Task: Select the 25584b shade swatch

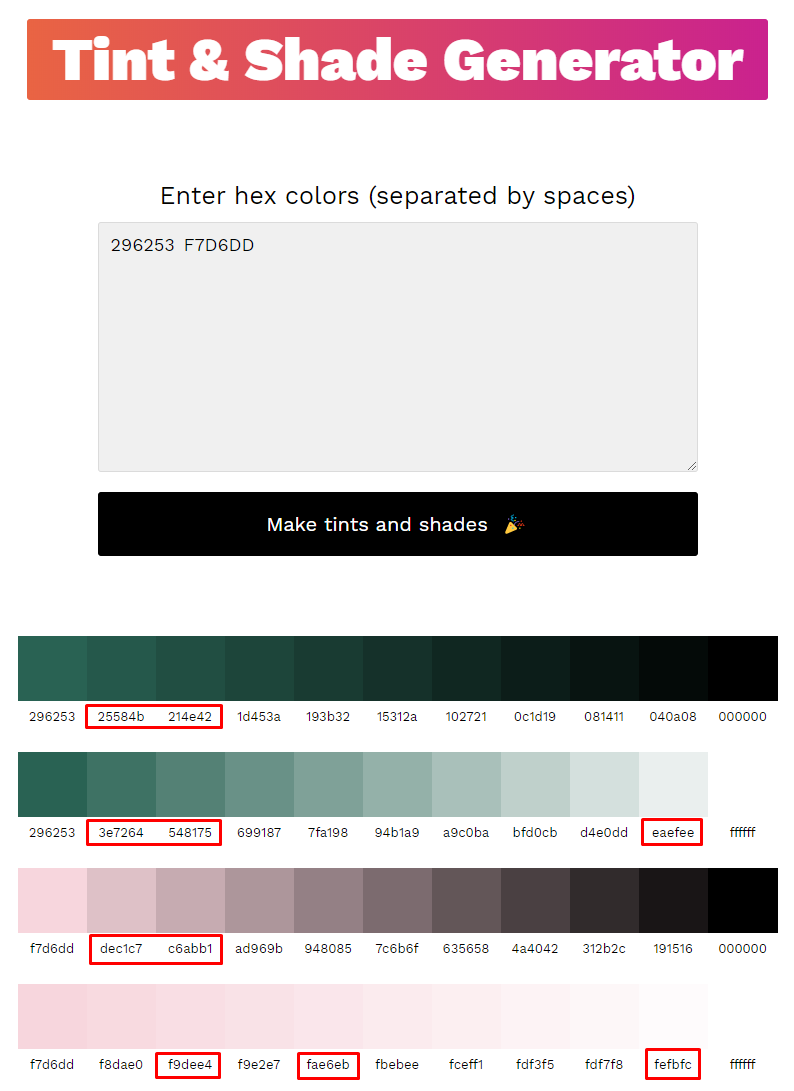Action: pos(121,668)
